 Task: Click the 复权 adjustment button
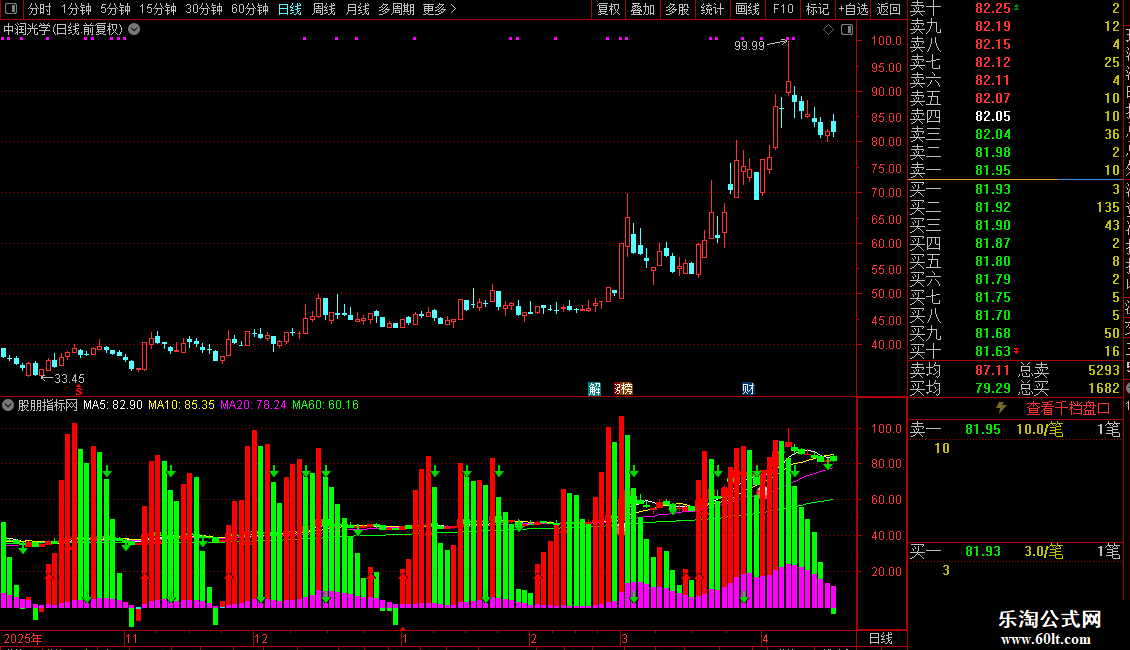point(608,9)
